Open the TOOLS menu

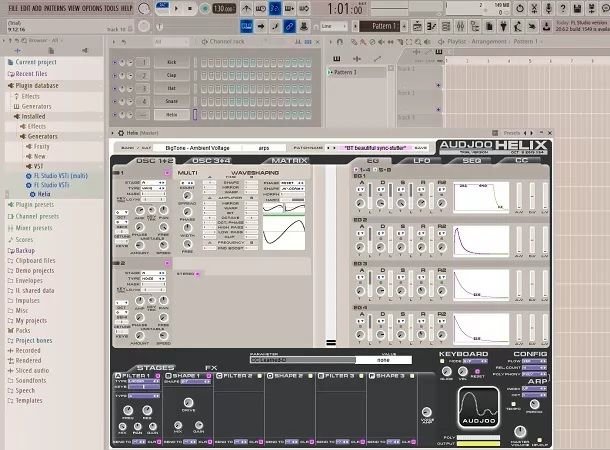[112, 8]
